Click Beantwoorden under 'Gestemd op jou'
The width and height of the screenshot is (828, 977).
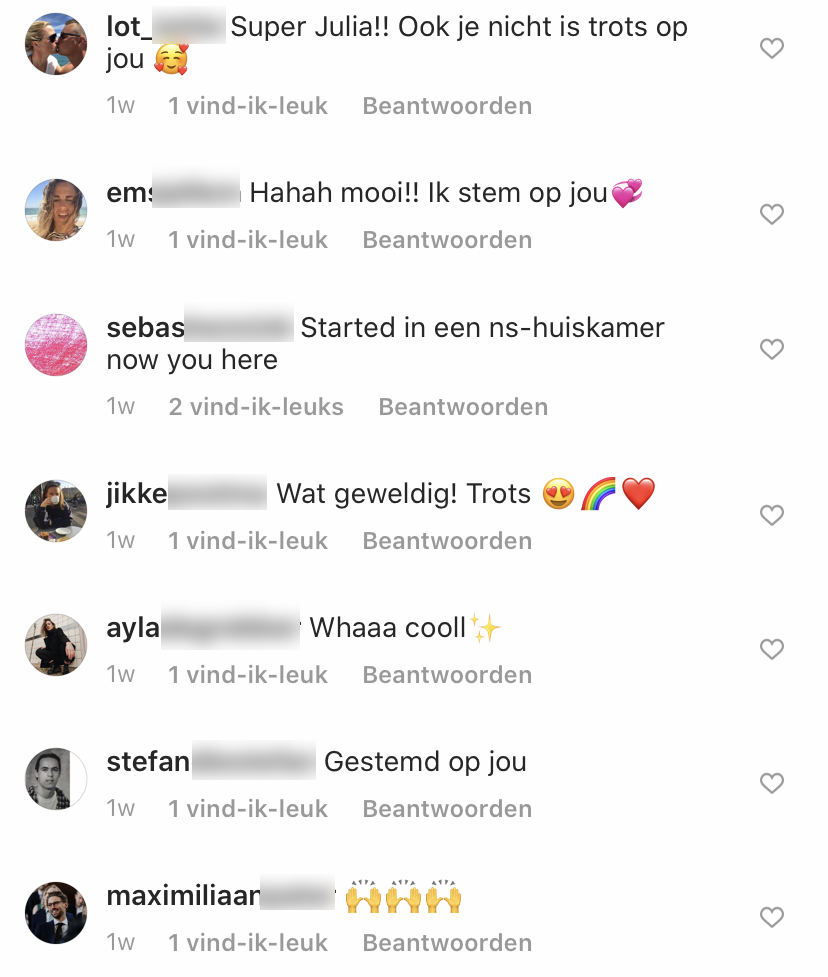click(x=447, y=809)
